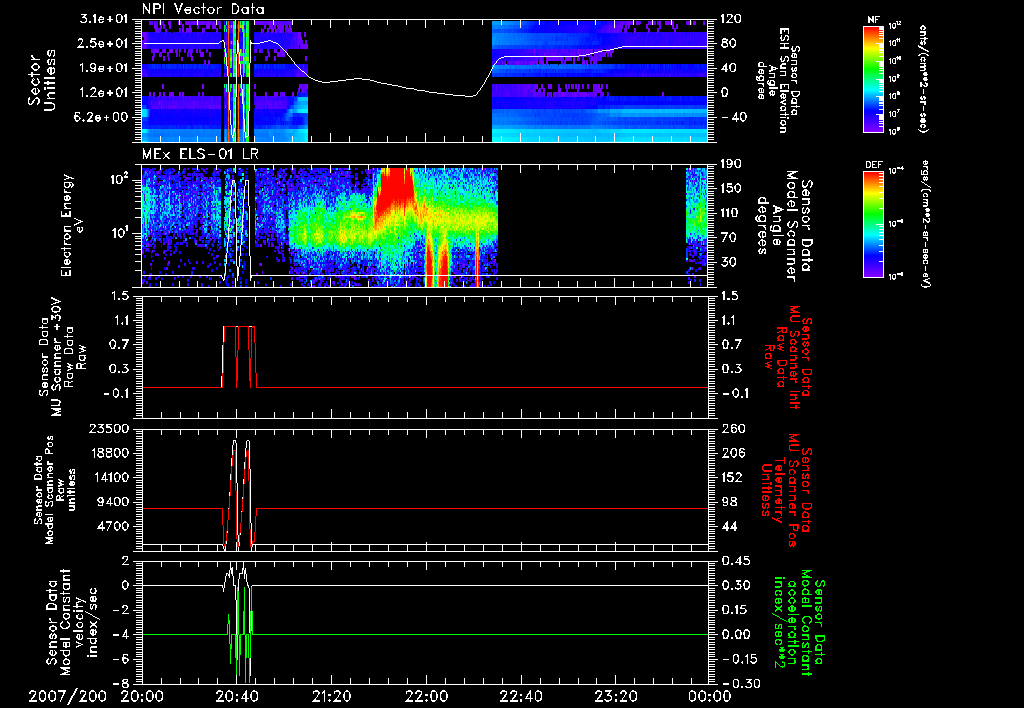
Task: Click the "ergs/(cm**2-sr-sec-eV)" units label
Action: 925,223
